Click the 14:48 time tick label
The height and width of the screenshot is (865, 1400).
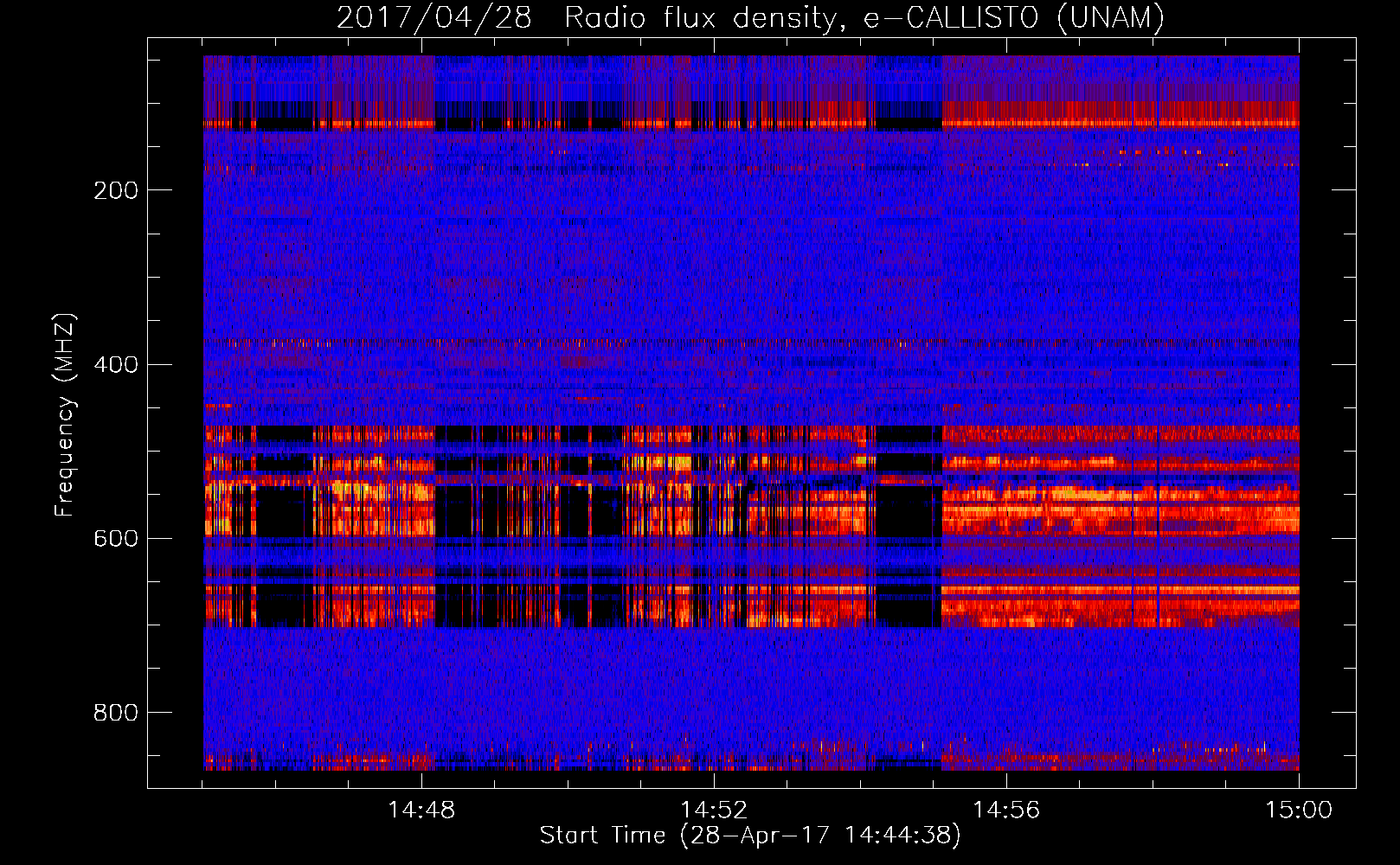point(421,811)
